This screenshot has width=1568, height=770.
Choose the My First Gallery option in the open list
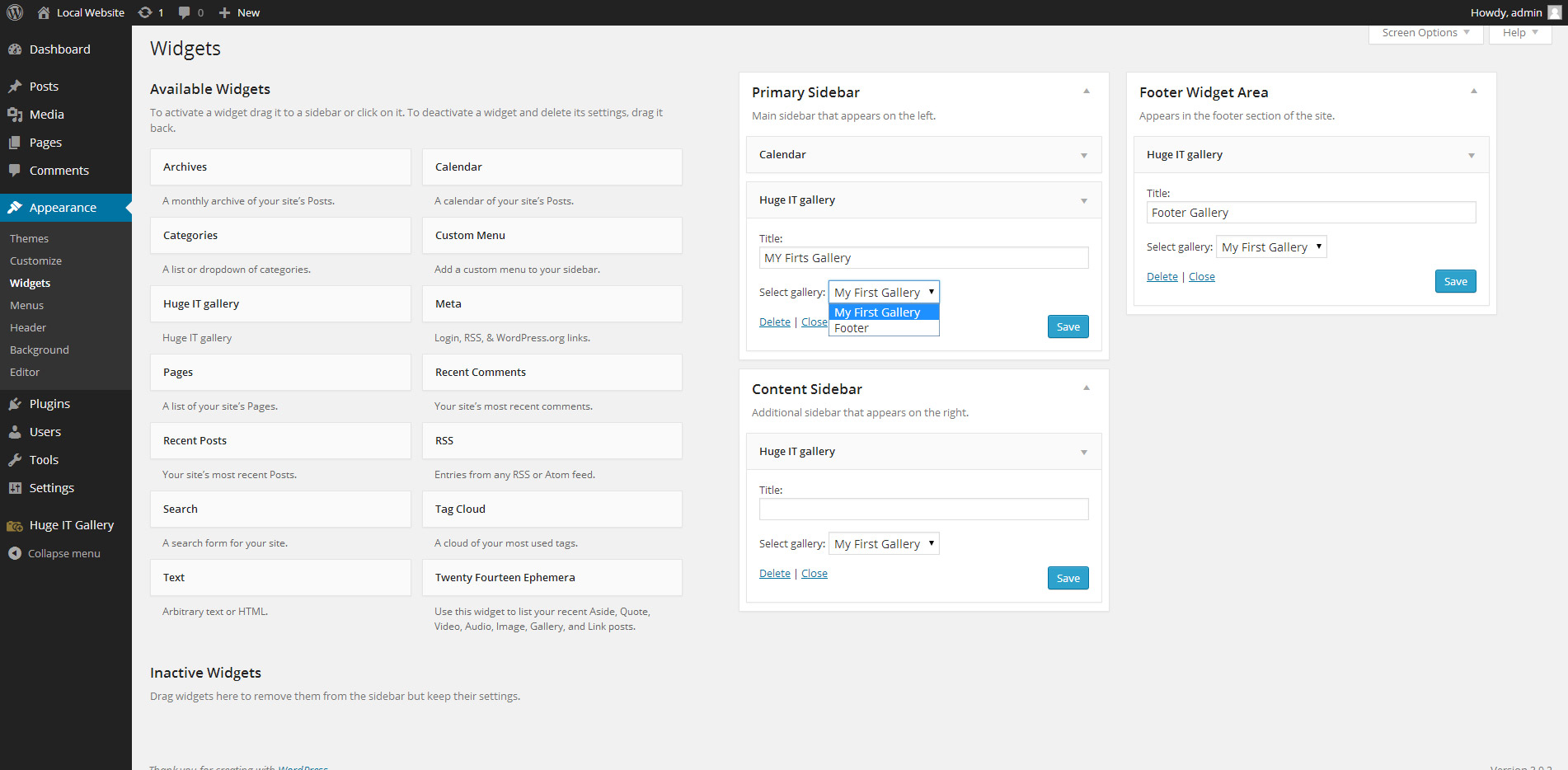click(884, 312)
